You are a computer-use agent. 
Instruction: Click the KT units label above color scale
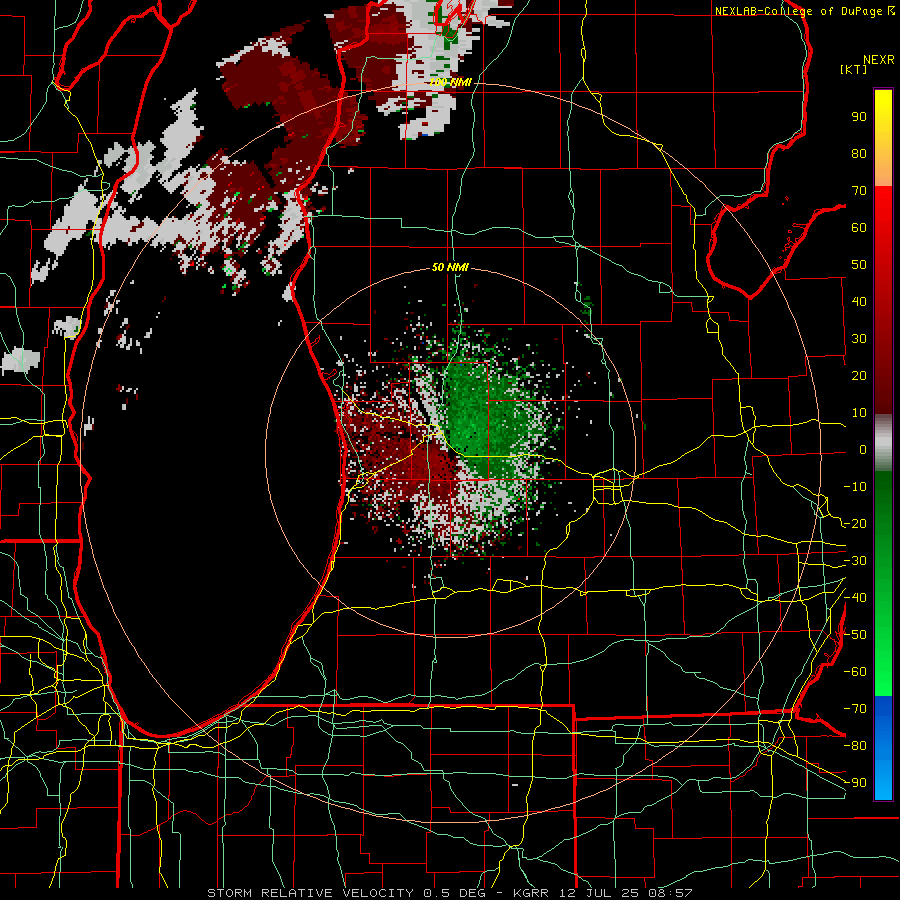pyautogui.click(x=854, y=69)
